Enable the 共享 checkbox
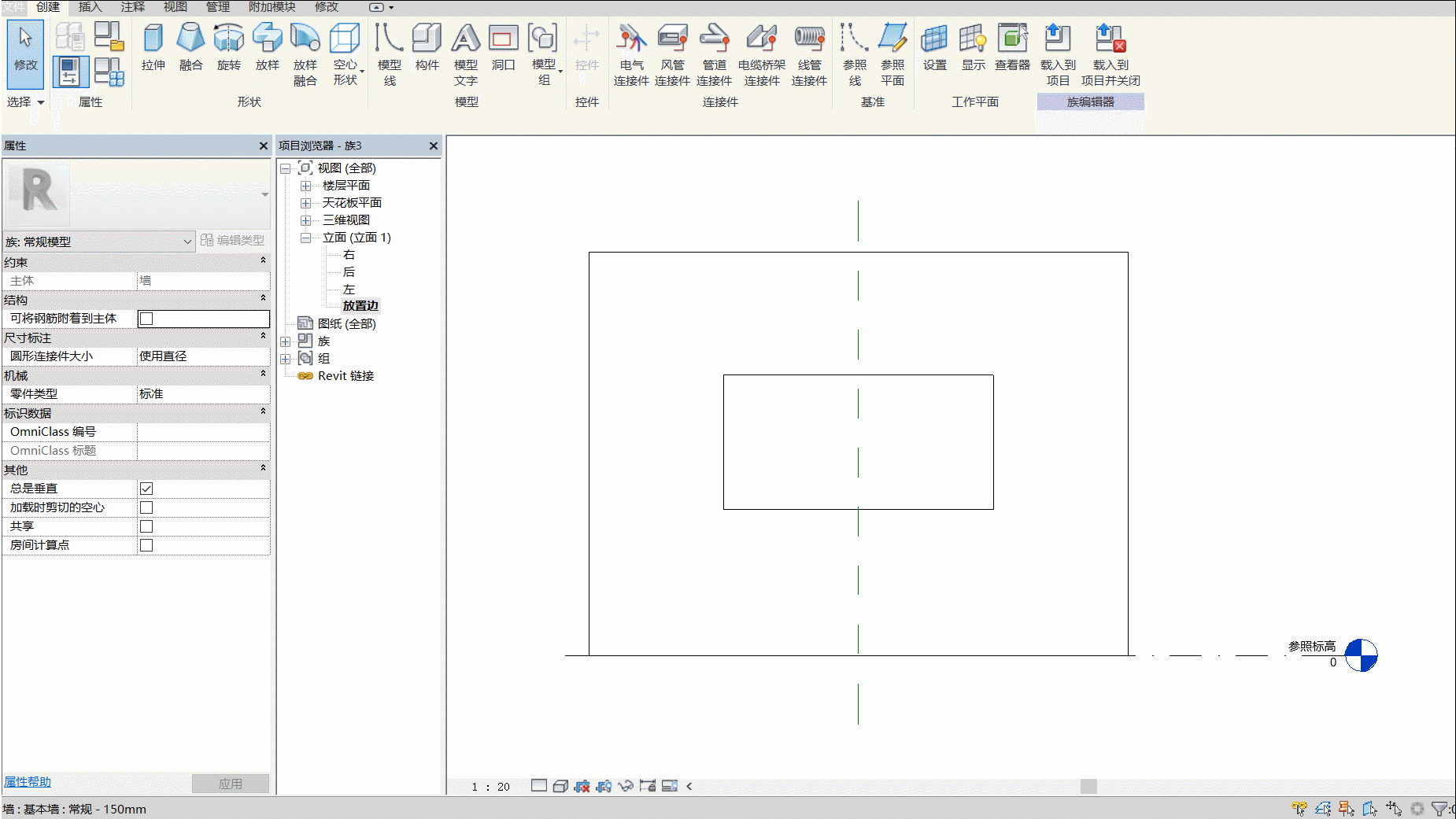Screen dimensions: 1456x819 [x=146, y=526]
